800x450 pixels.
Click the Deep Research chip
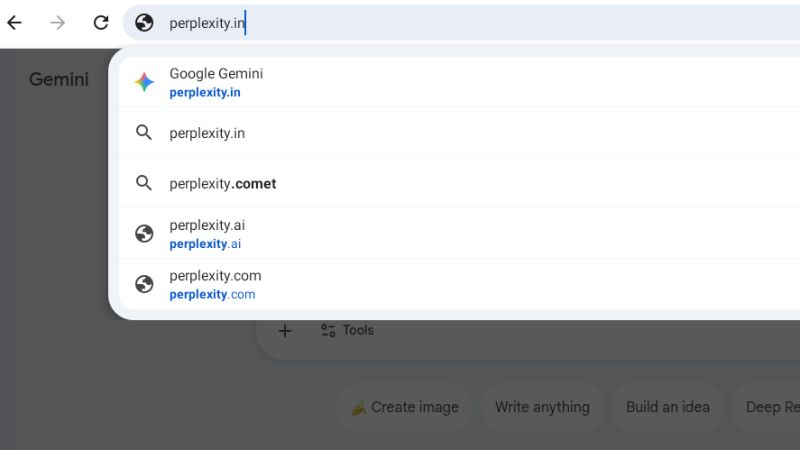766,407
